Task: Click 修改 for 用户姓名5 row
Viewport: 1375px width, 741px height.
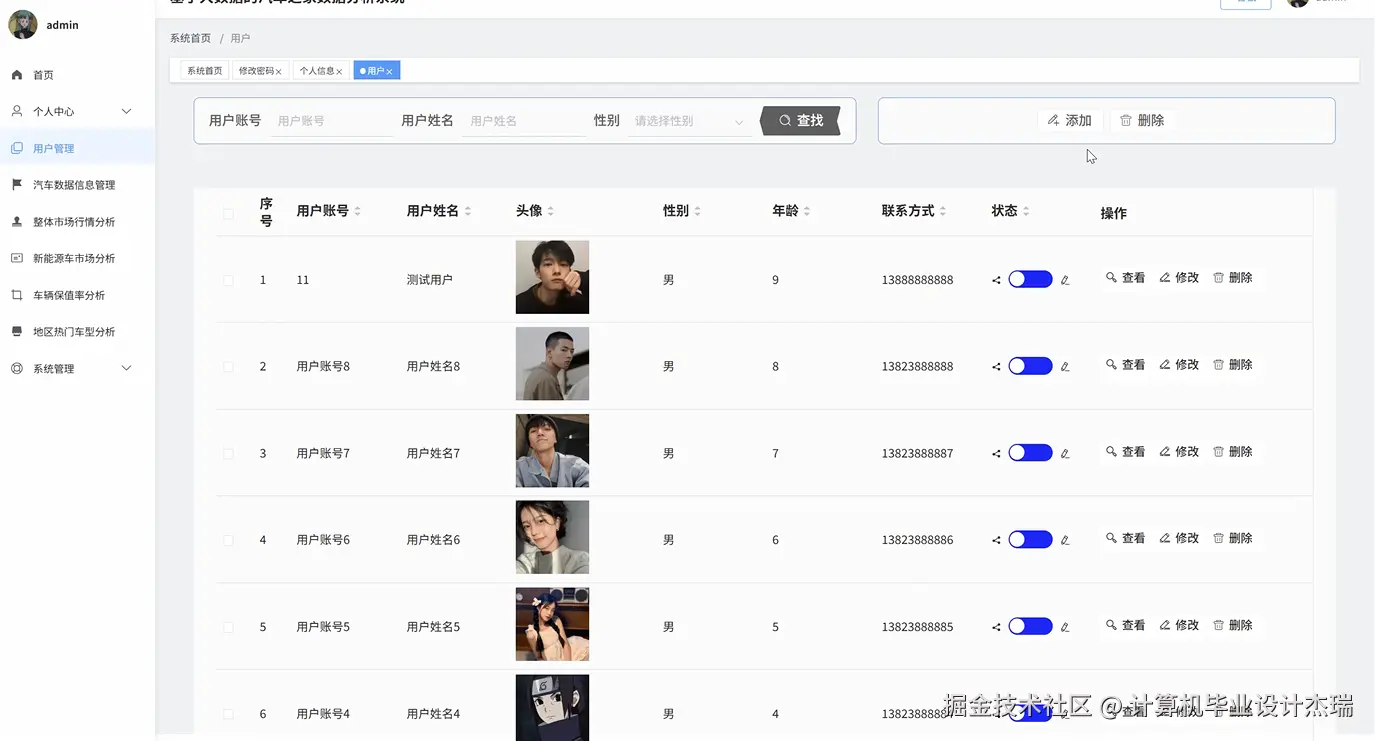Action: tap(1179, 625)
